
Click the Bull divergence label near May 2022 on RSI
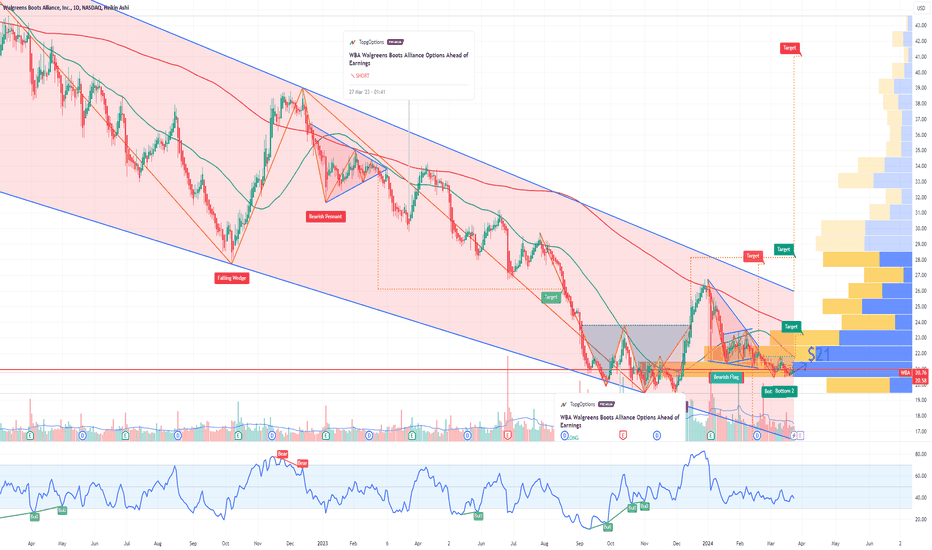(62, 510)
